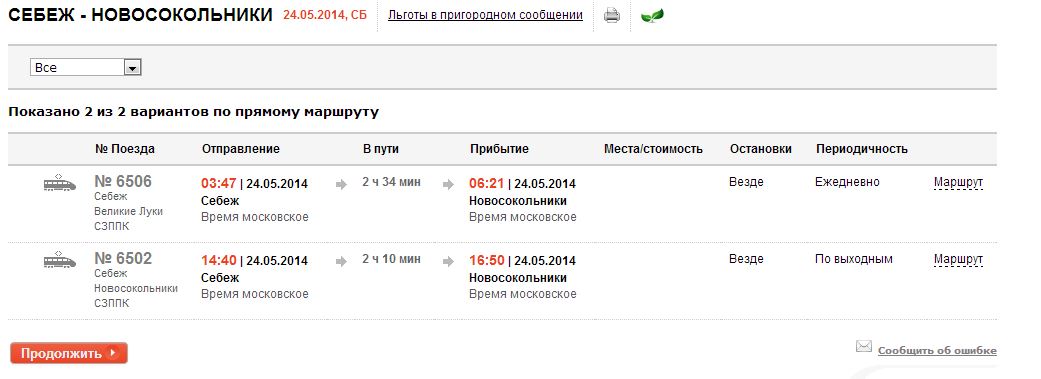Click the envelope icon near Сообщить об ошибке
The height and width of the screenshot is (379, 1041).
(863, 346)
